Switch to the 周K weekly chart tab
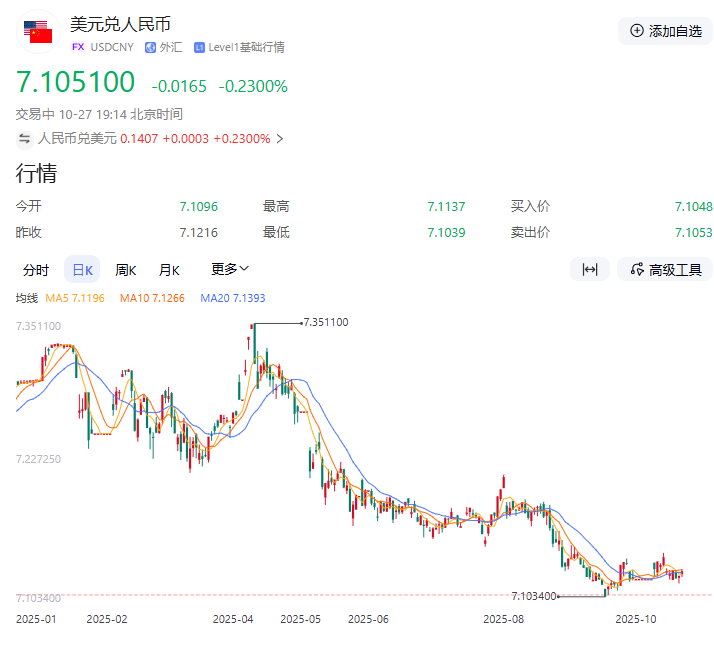This screenshot has width=714, height=649. [x=125, y=270]
